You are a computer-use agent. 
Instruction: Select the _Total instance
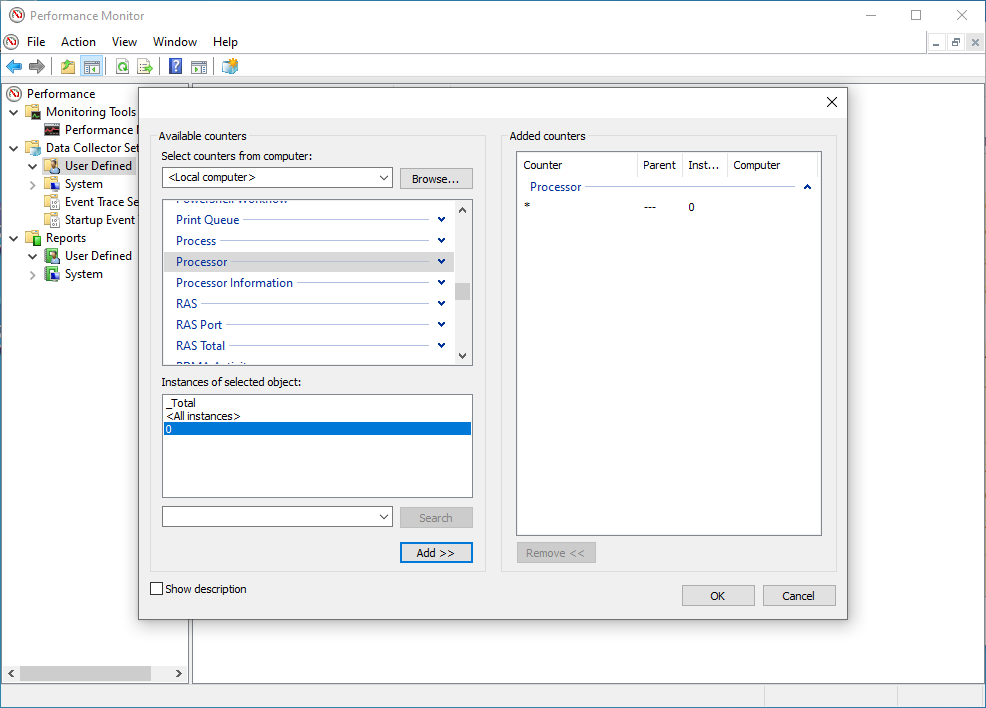[182, 402]
